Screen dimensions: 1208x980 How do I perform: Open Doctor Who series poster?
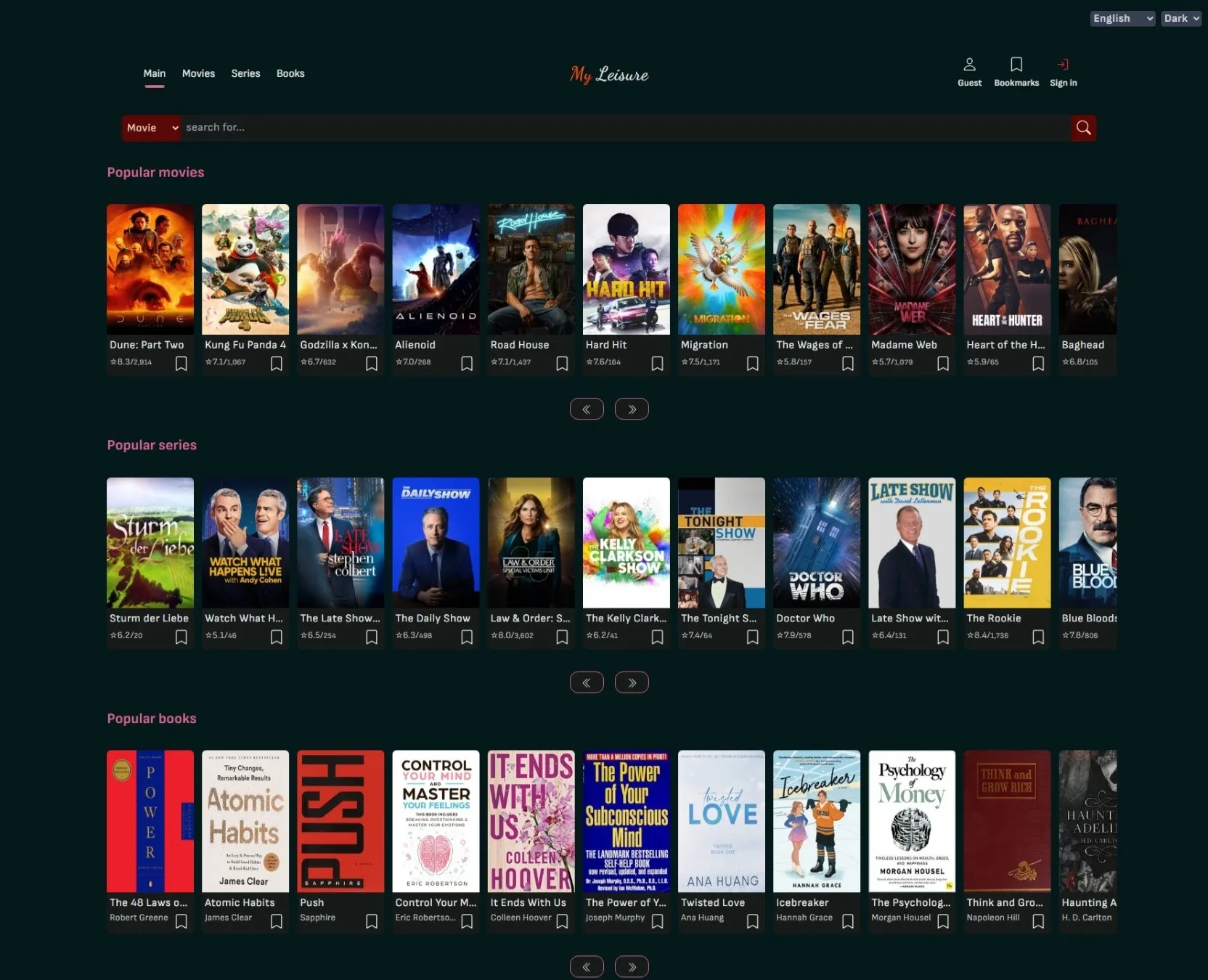click(817, 542)
